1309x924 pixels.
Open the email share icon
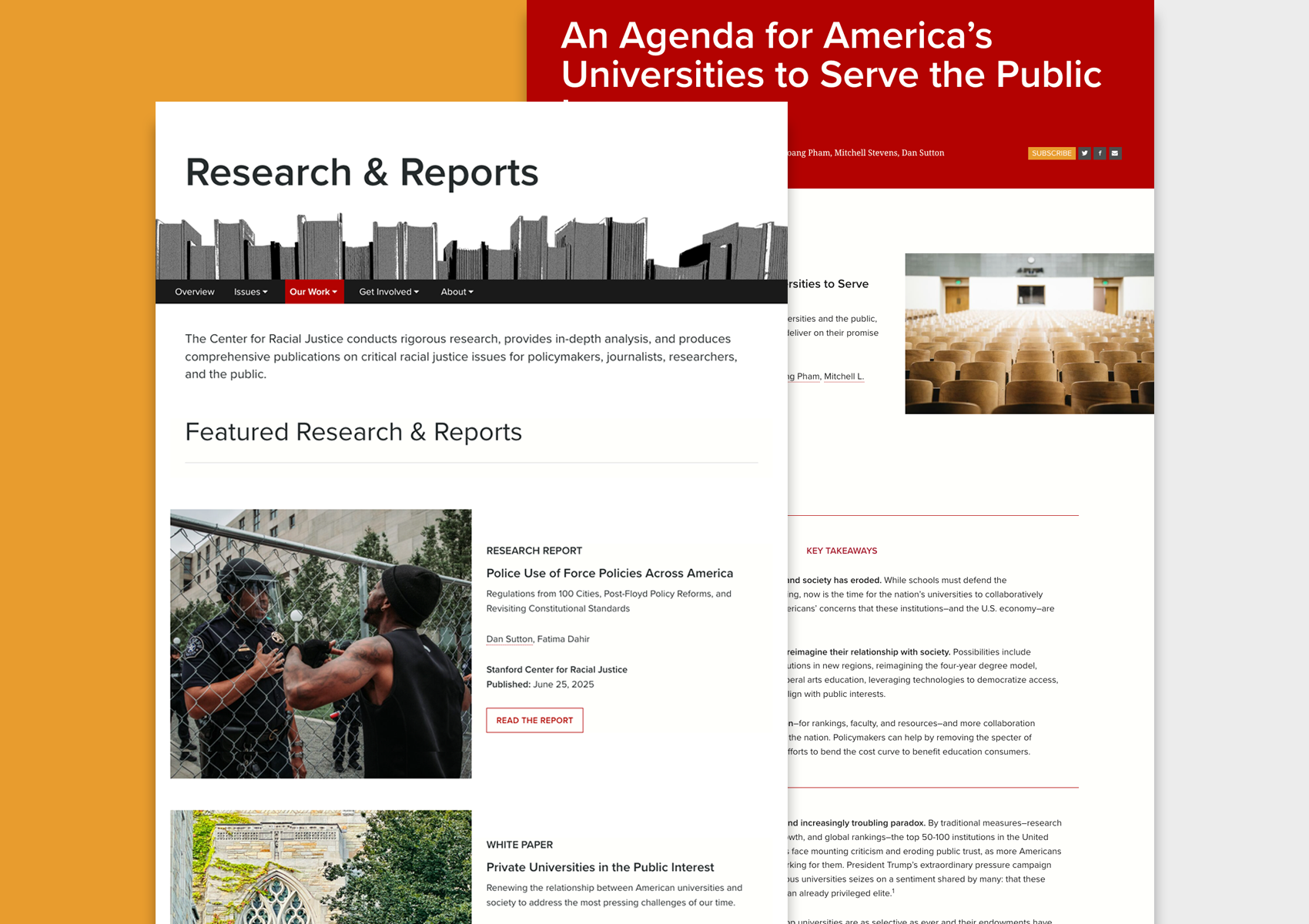1115,153
